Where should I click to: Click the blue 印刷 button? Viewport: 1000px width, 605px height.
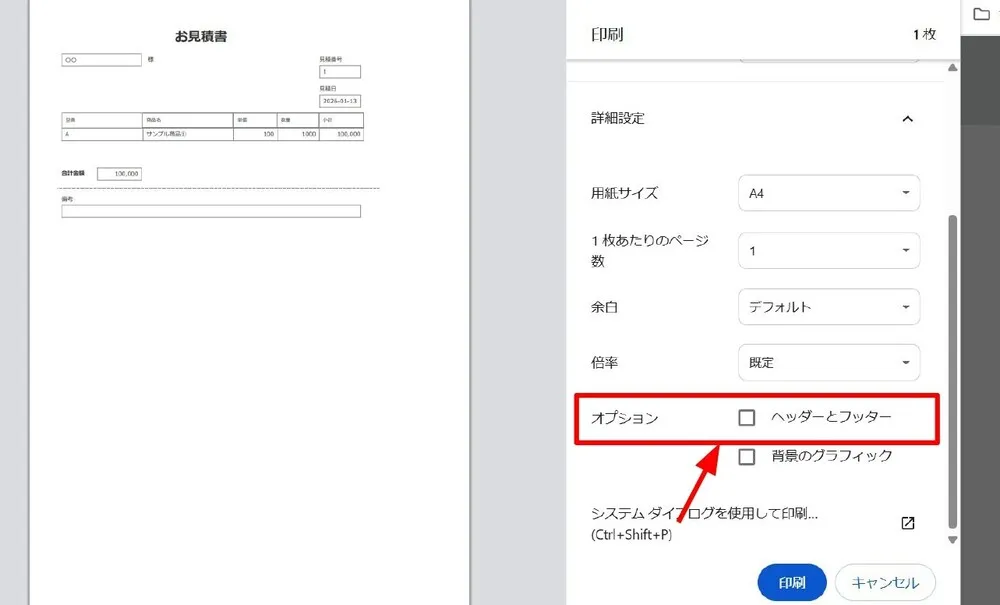point(791,582)
